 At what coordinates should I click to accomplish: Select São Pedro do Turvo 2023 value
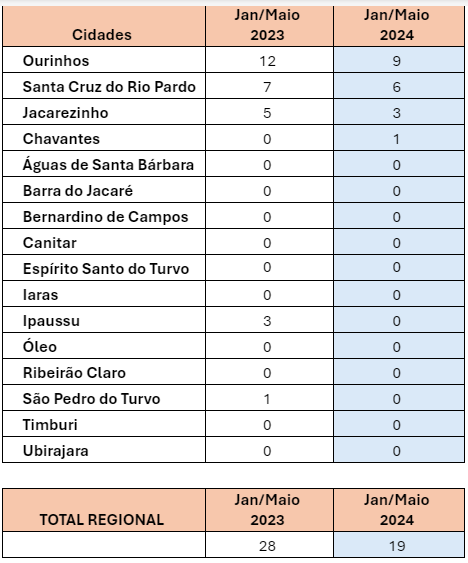click(x=269, y=398)
